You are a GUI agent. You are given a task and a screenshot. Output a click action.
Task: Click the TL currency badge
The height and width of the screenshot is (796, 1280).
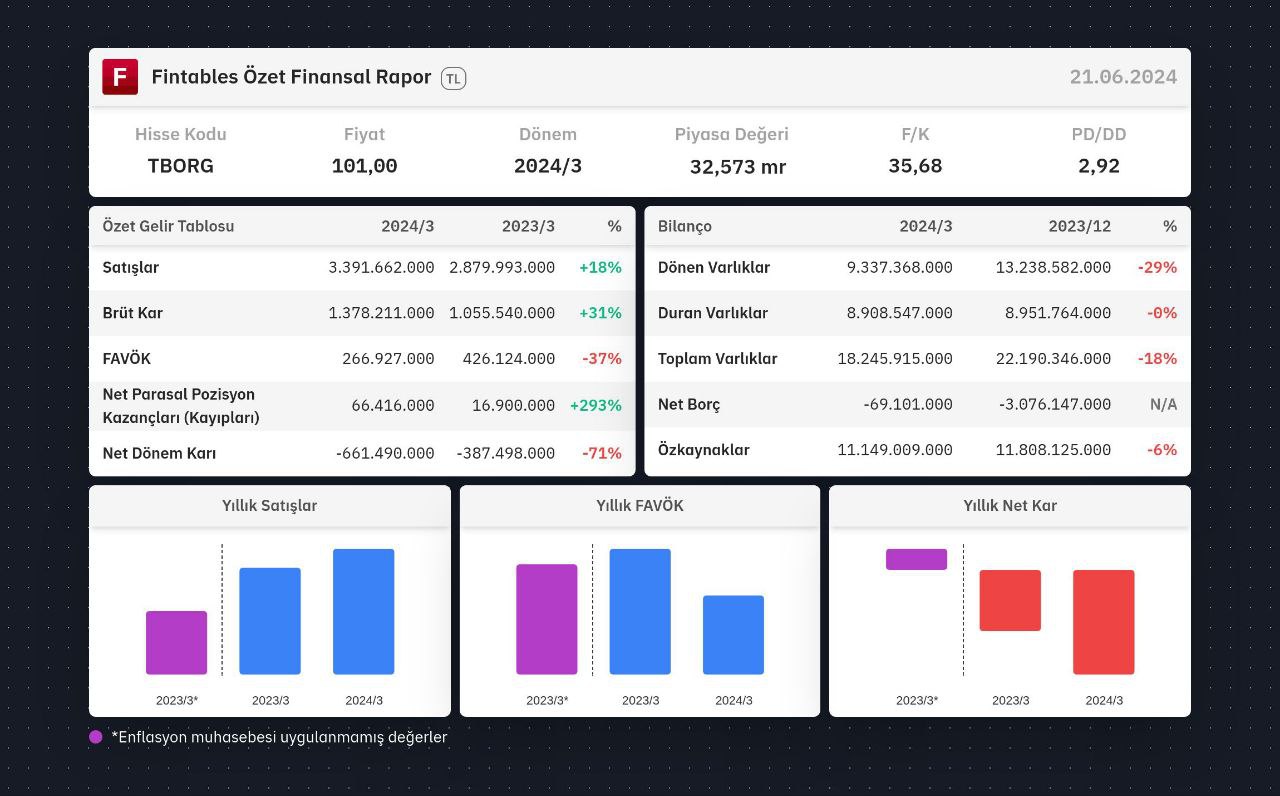453,78
